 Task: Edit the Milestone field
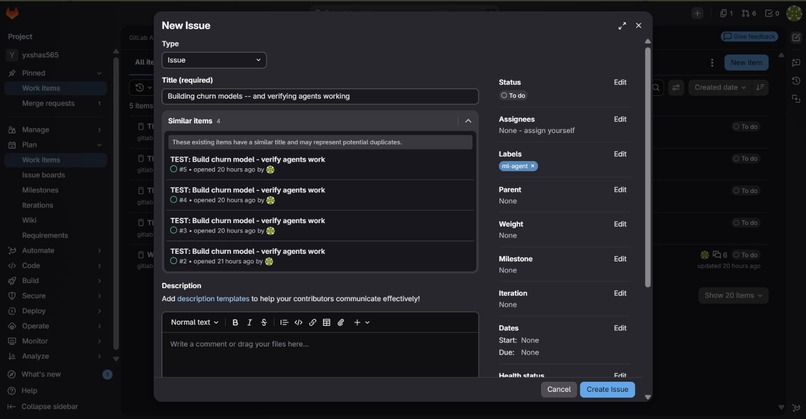[x=620, y=259]
